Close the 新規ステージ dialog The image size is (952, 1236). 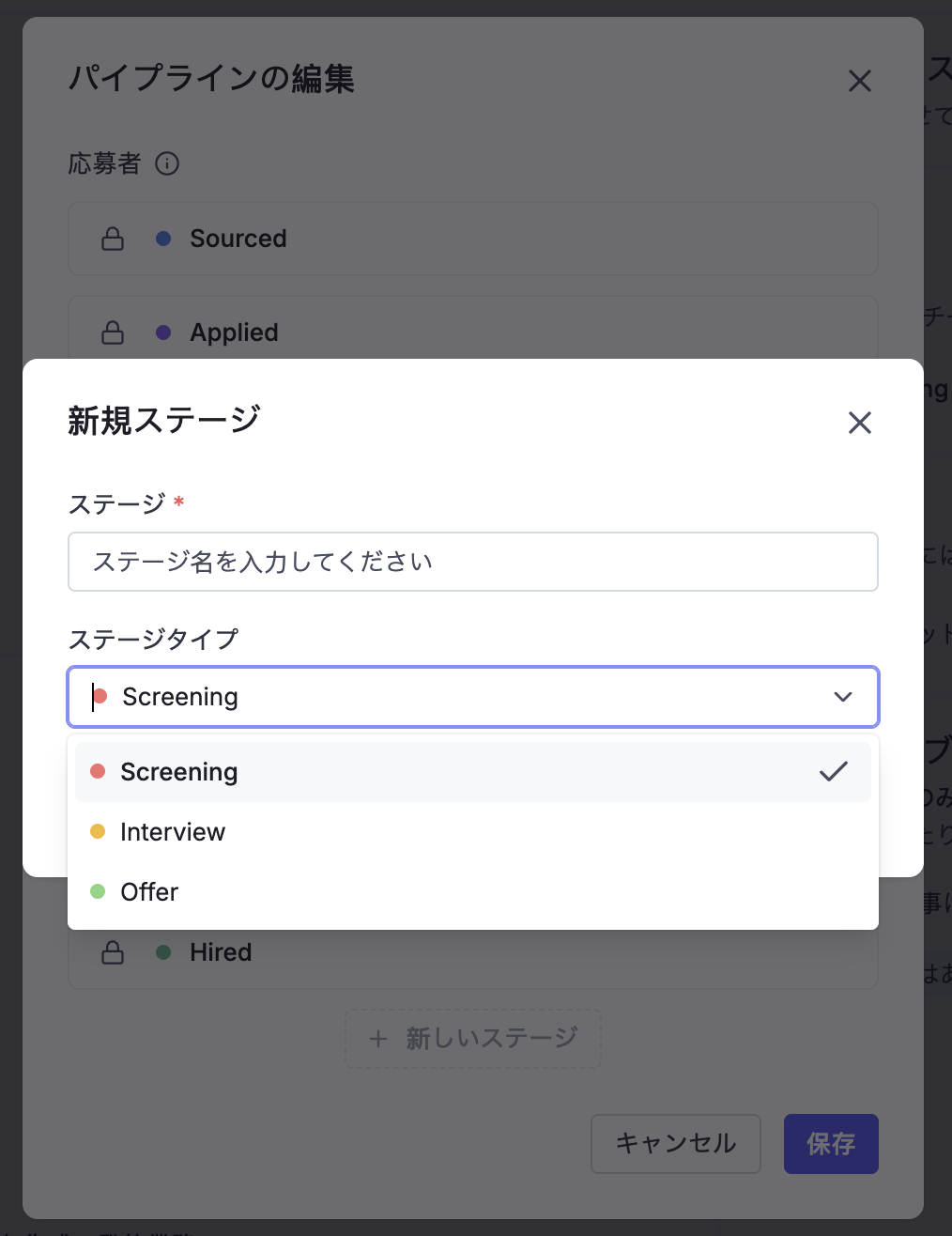point(860,423)
